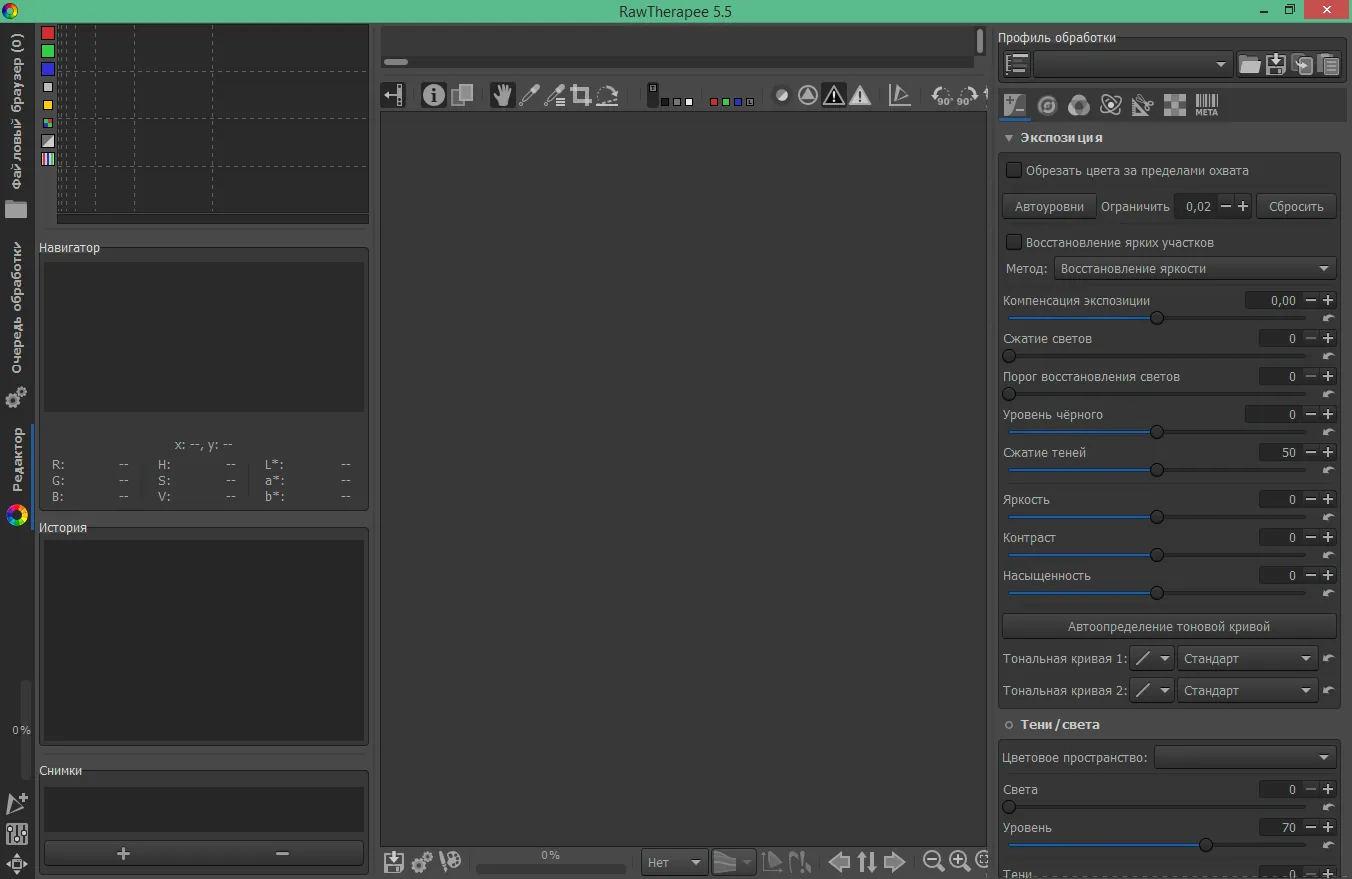This screenshot has width=1352, height=879.
Task: Click the zoom out magnifier icon
Action: pyautogui.click(x=933, y=861)
